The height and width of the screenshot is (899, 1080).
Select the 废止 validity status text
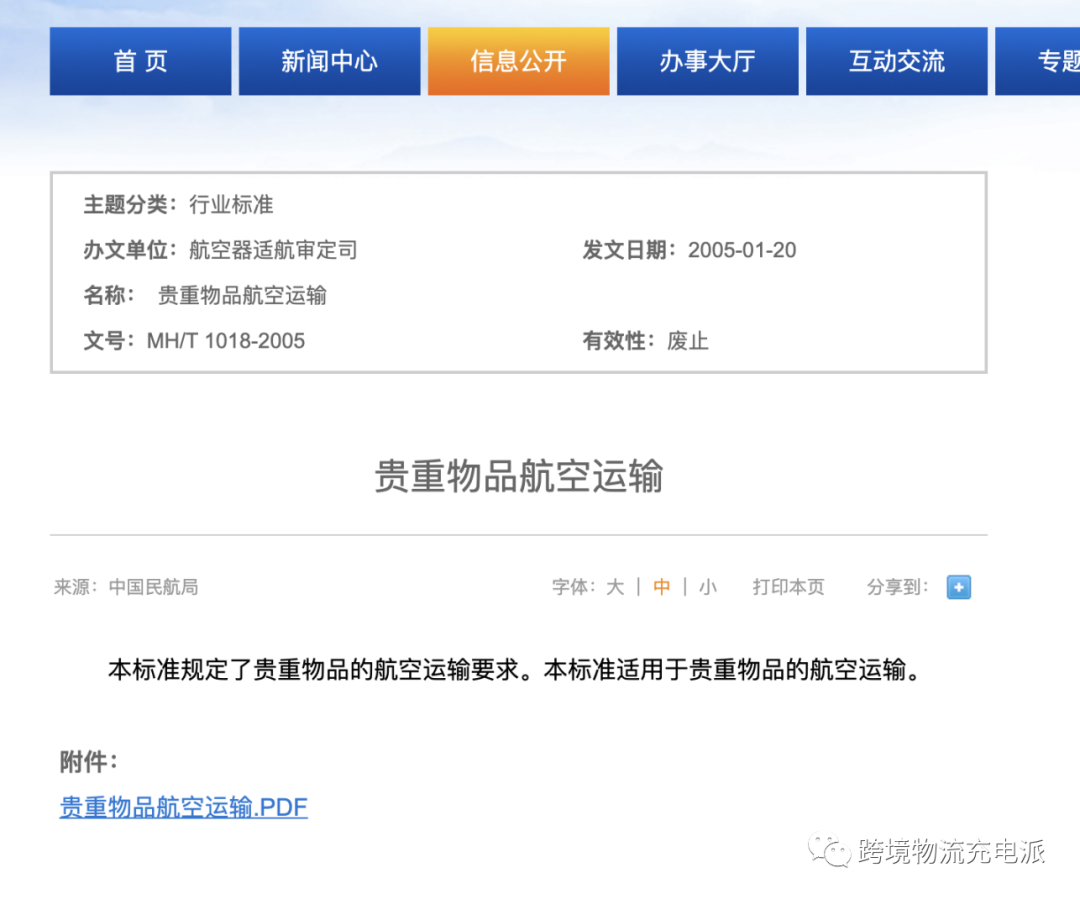coord(687,340)
